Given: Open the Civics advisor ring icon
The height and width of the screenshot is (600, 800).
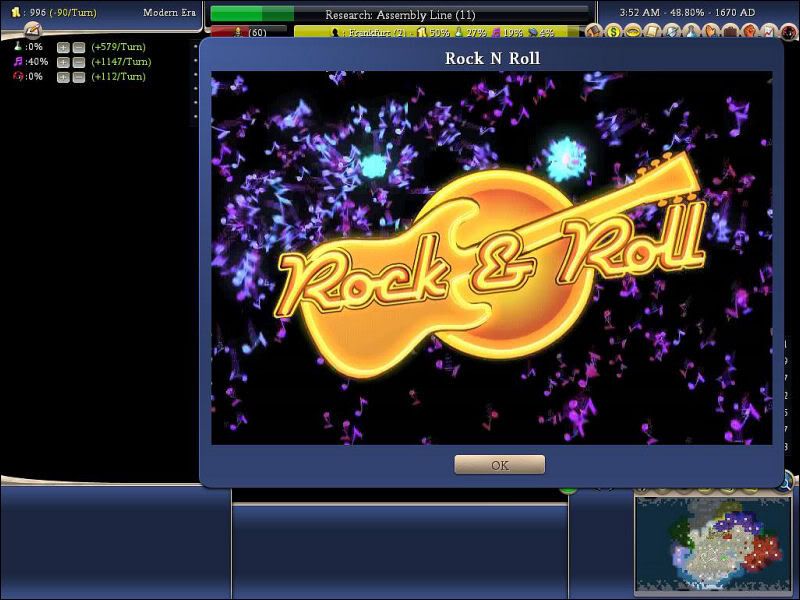Looking at the screenshot, I should pyautogui.click(x=633, y=32).
